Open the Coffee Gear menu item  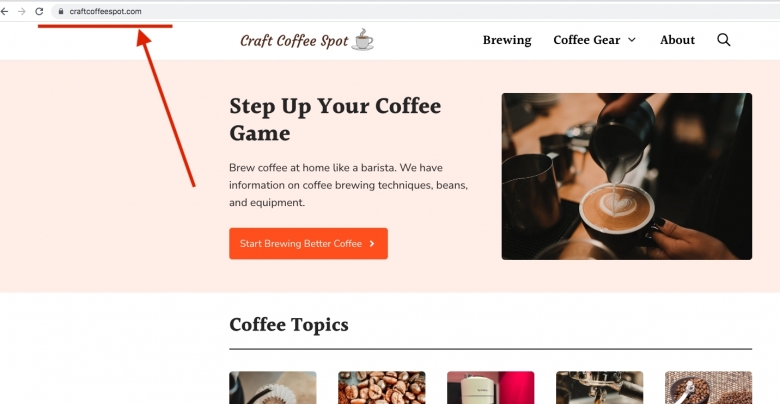click(x=587, y=40)
